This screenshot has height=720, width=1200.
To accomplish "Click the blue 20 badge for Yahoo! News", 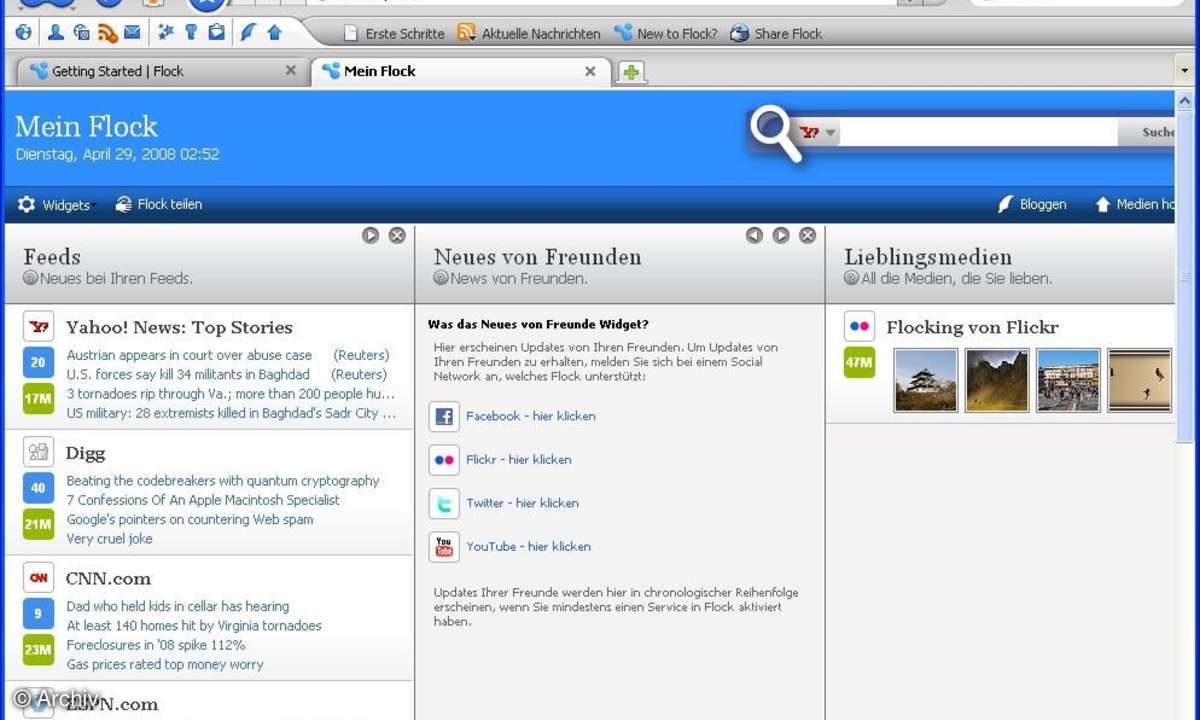I will pyautogui.click(x=38, y=363).
